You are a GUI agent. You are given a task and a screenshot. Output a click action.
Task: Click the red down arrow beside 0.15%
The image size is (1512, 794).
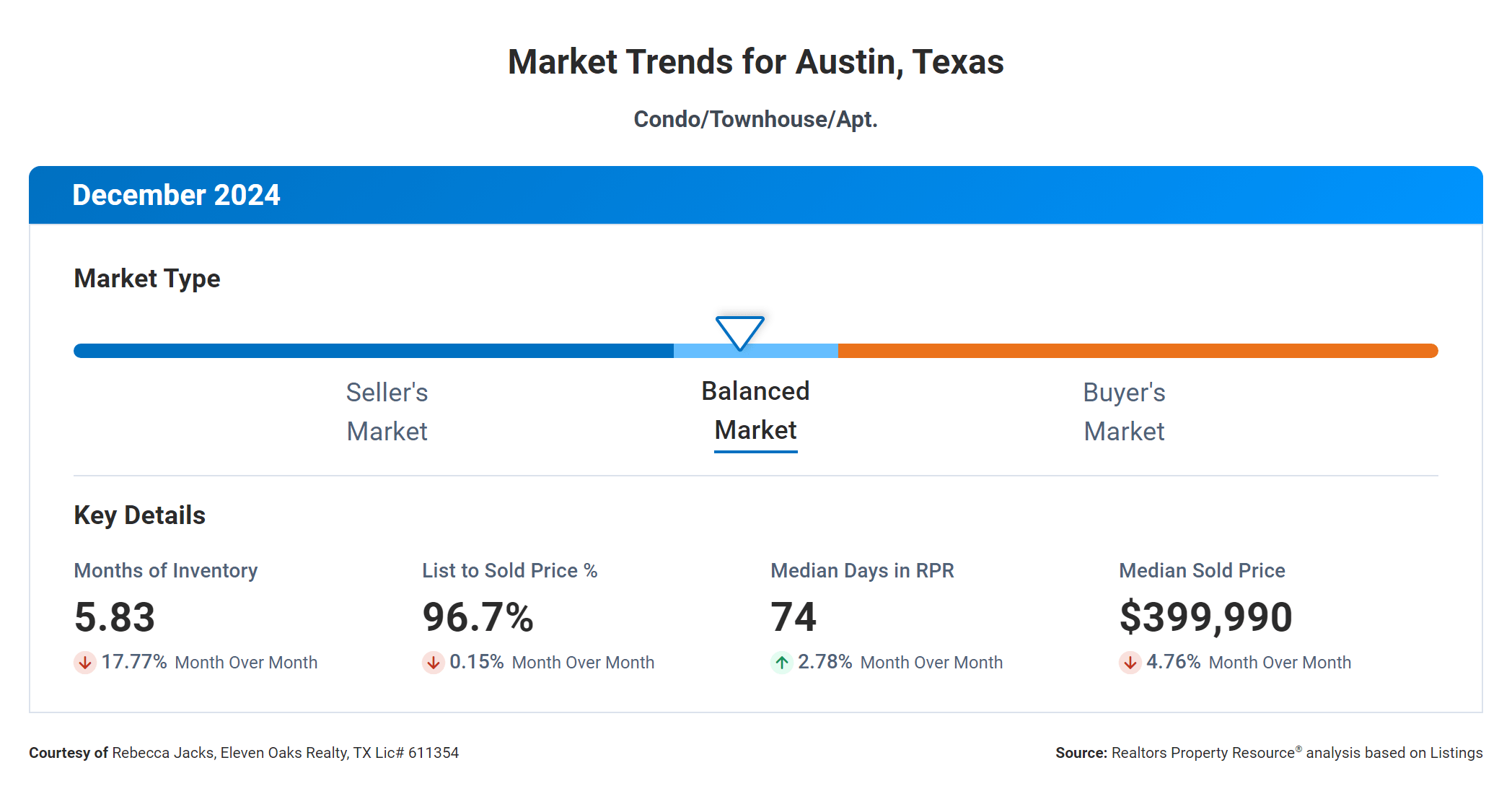[433, 662]
